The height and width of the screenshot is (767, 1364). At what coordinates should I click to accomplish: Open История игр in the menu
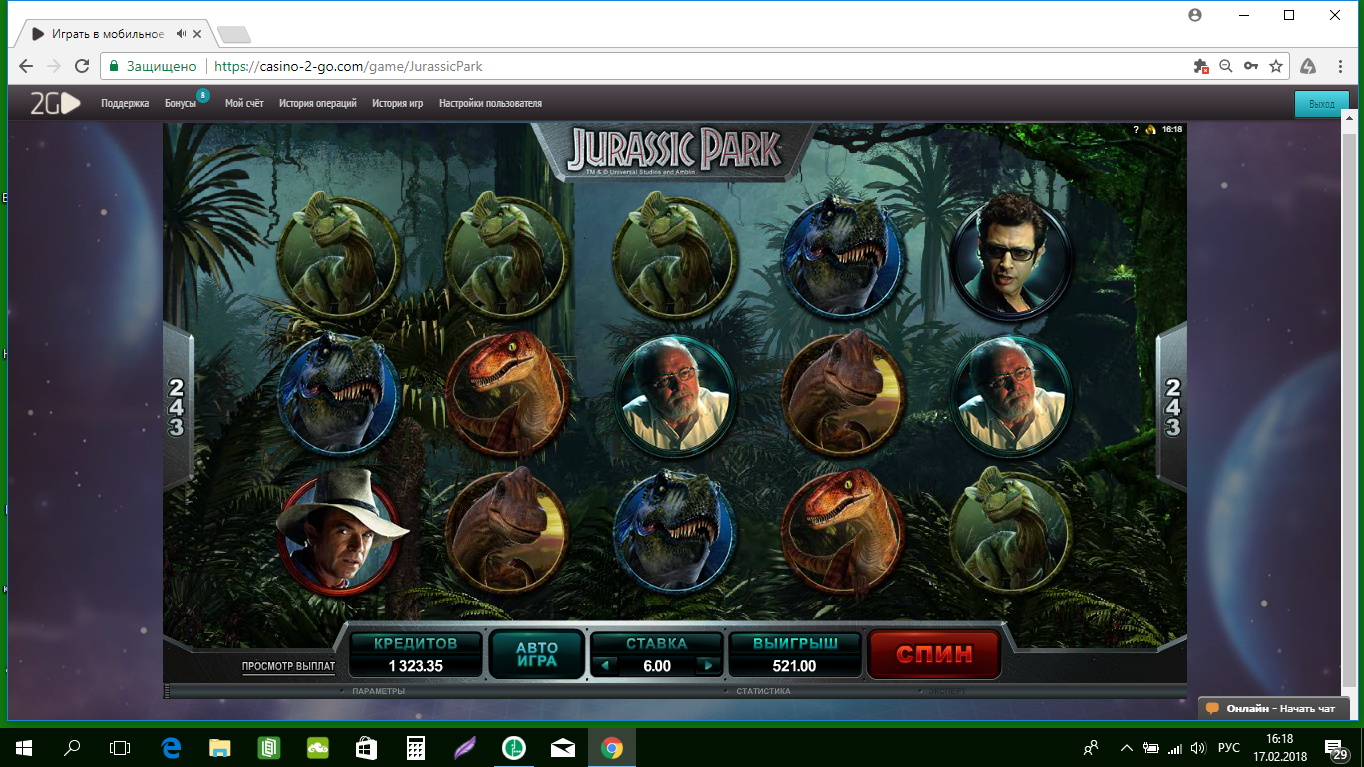[x=397, y=103]
